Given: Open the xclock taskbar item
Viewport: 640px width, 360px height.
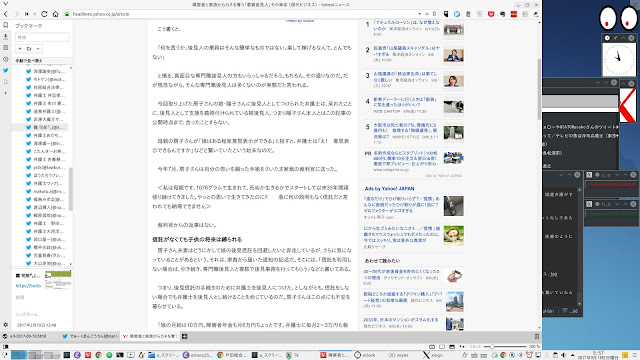Looking at the screenshot, I should (x=364, y=355).
